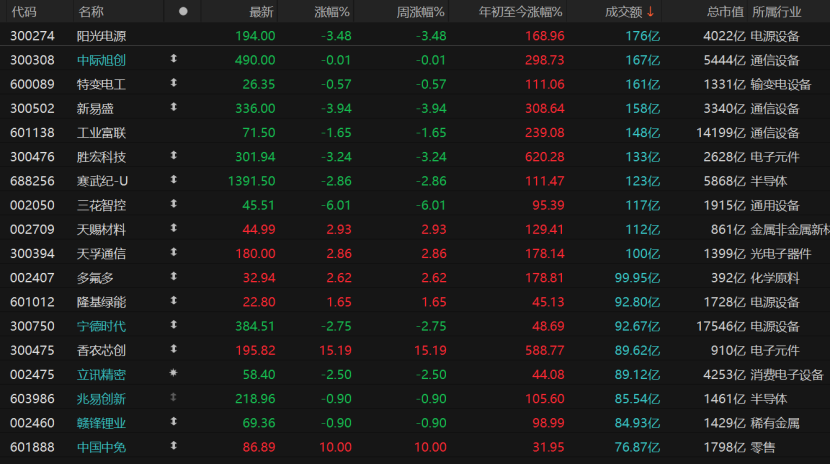Click industry 光电子器件
The height and width of the screenshot is (464, 830).
coord(781,254)
